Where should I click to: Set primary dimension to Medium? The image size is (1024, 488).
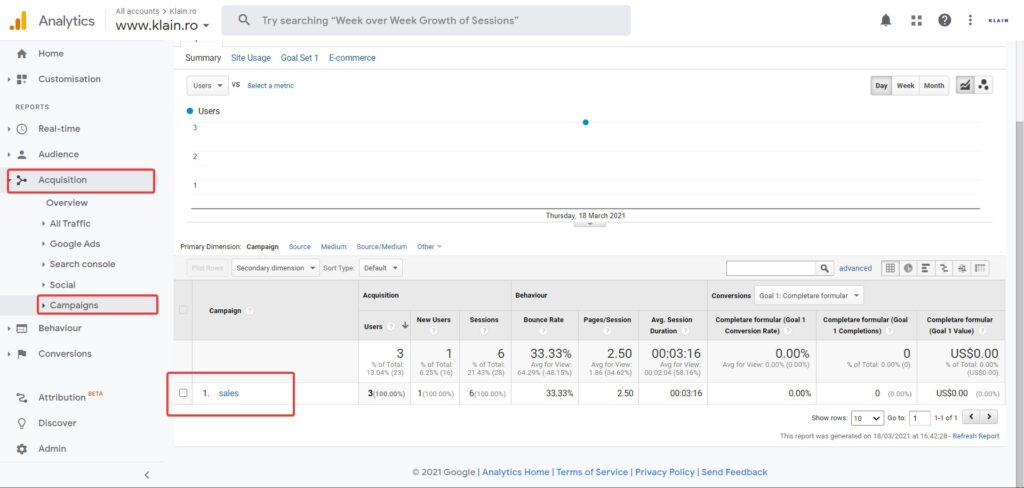click(333, 247)
